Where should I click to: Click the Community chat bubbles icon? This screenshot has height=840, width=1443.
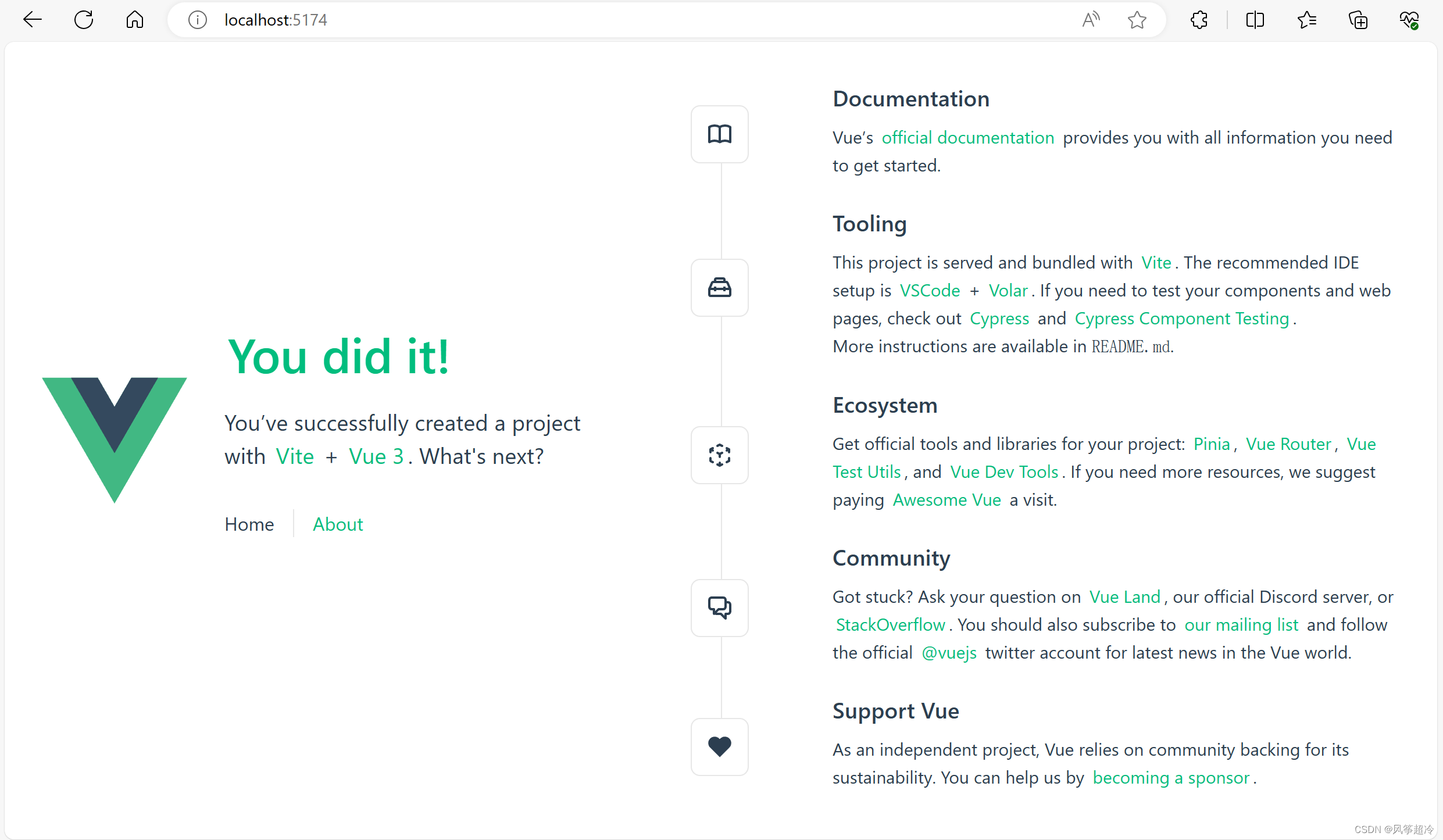click(720, 608)
